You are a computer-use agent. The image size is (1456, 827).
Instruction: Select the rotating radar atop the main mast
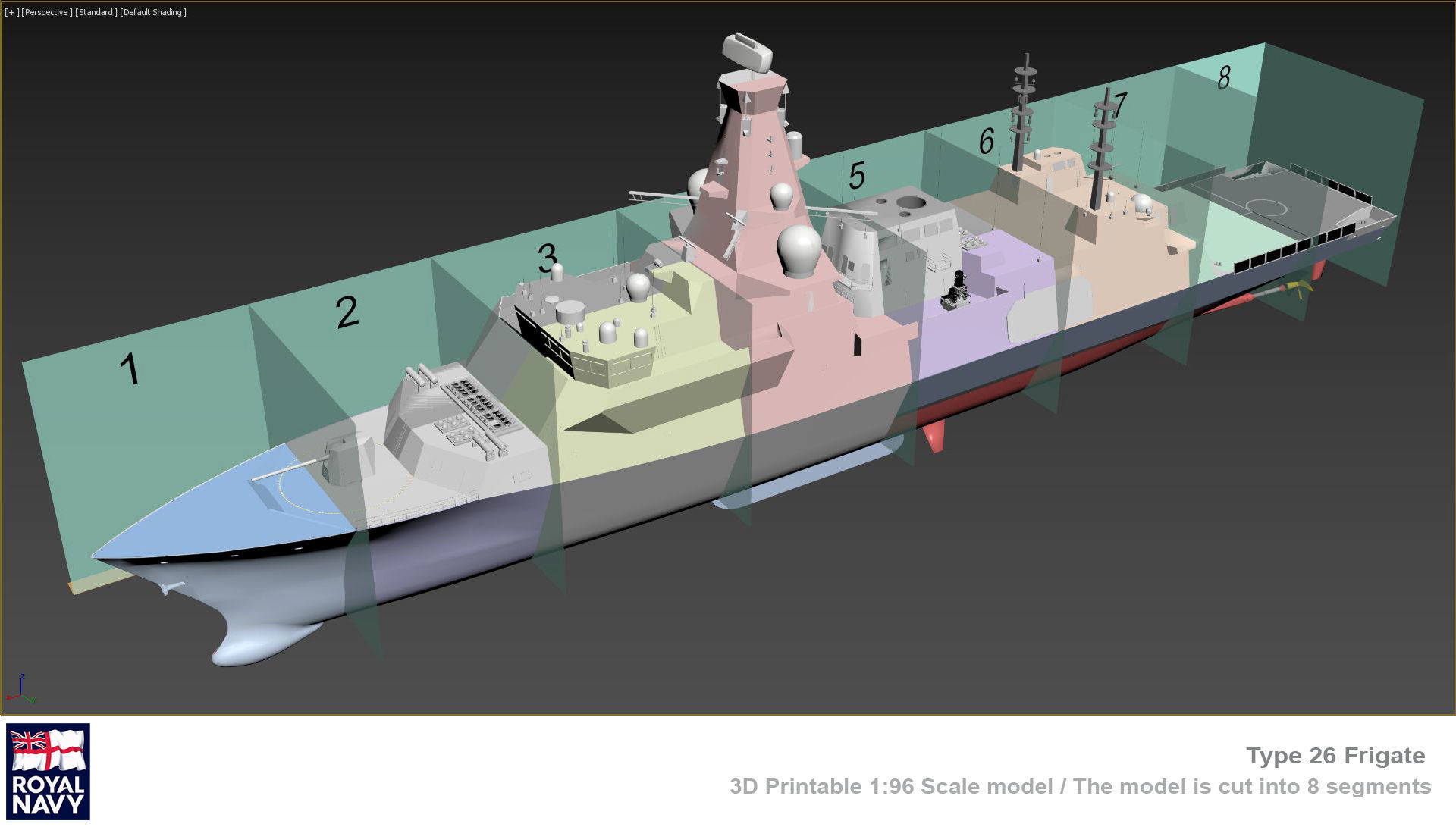(747, 52)
